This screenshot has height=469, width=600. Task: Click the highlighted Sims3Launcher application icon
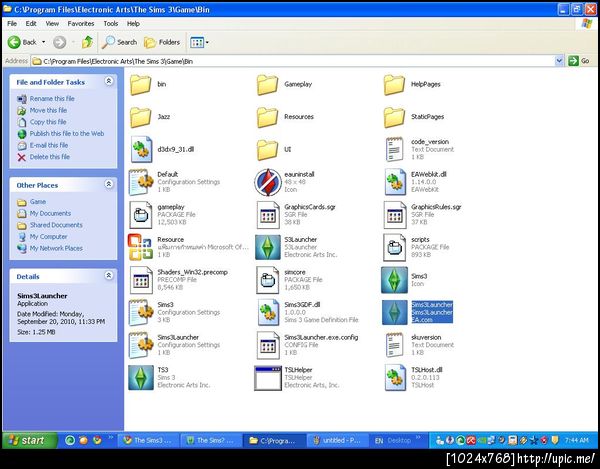(395, 313)
